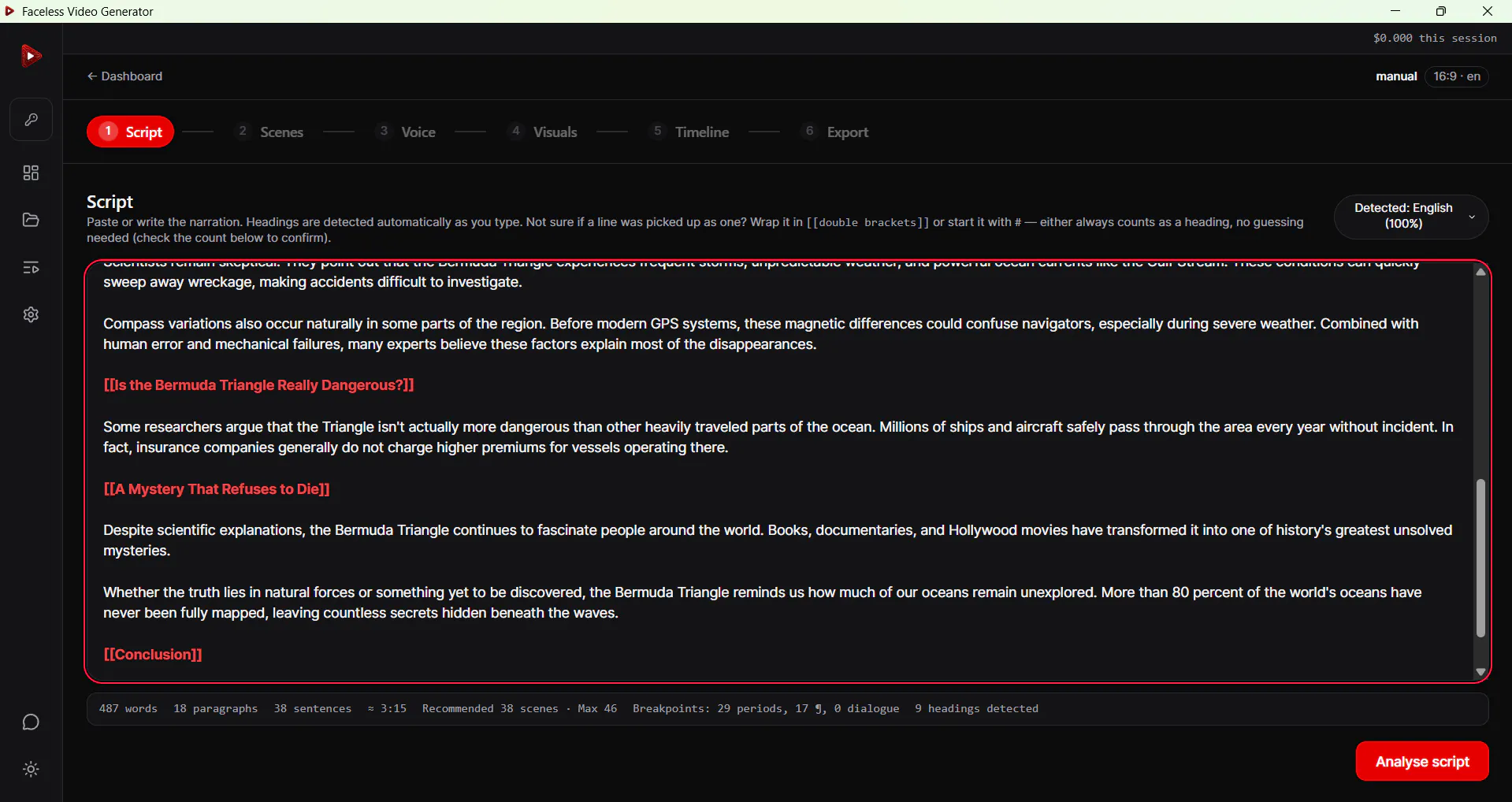Click the red play logo in sidebar
This screenshot has width=1512, height=802.
point(31,56)
